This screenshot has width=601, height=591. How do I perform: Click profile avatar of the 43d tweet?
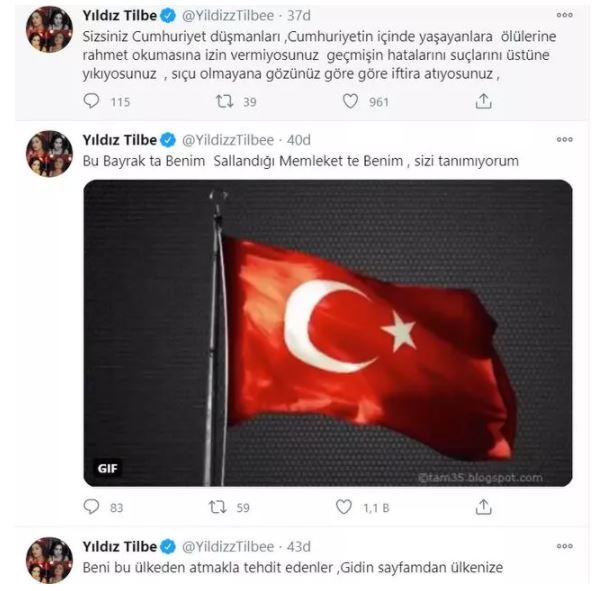pos(49,560)
